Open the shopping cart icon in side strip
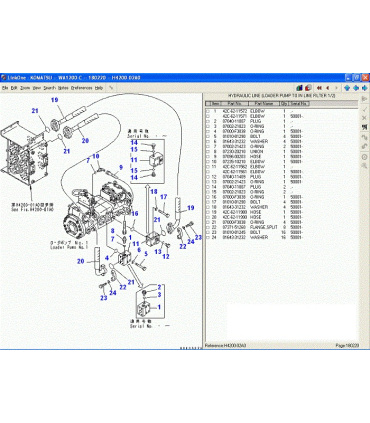370x423 pixels. (364, 127)
